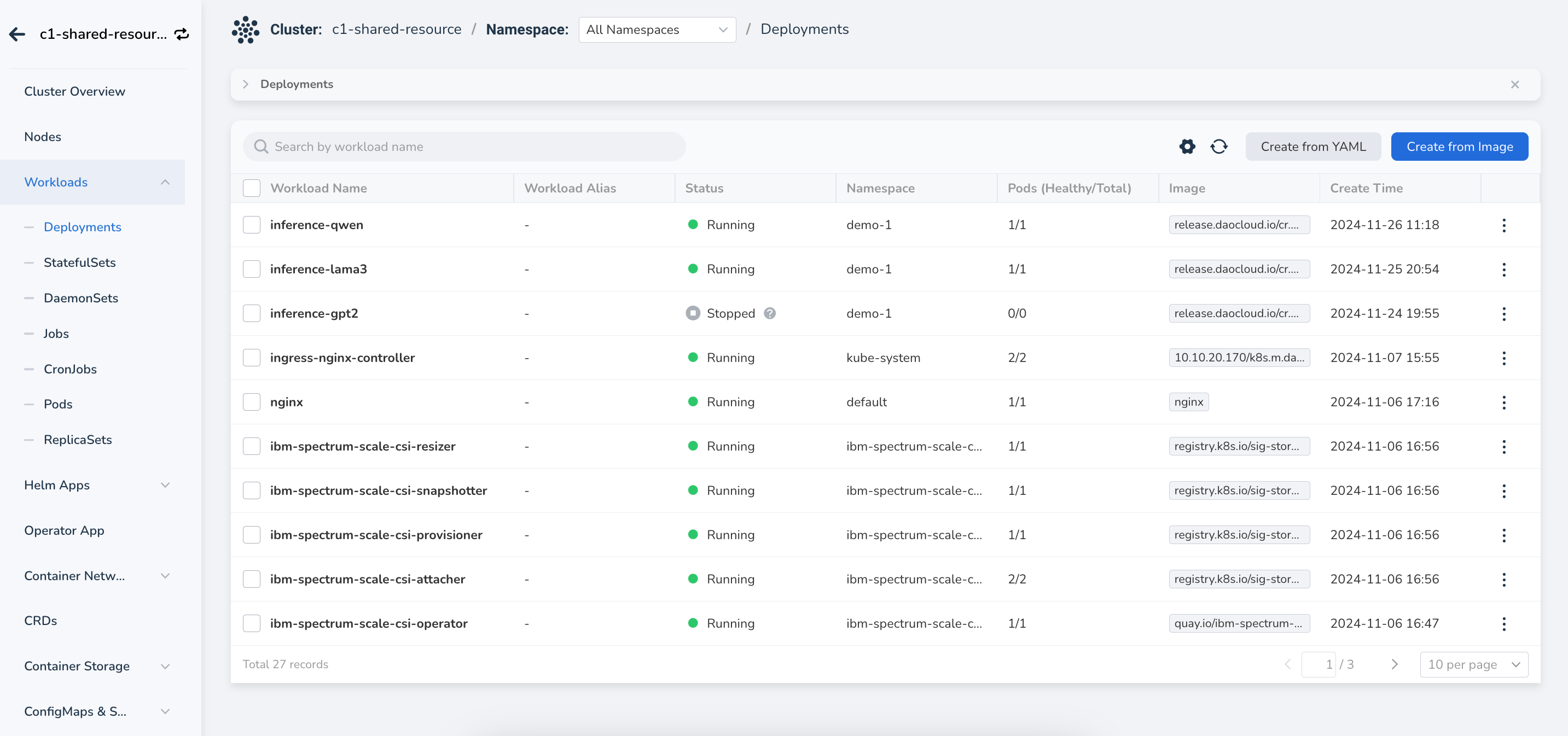This screenshot has height=736, width=1568.
Task: Select CronJobs under Workloads
Action: (x=70, y=369)
